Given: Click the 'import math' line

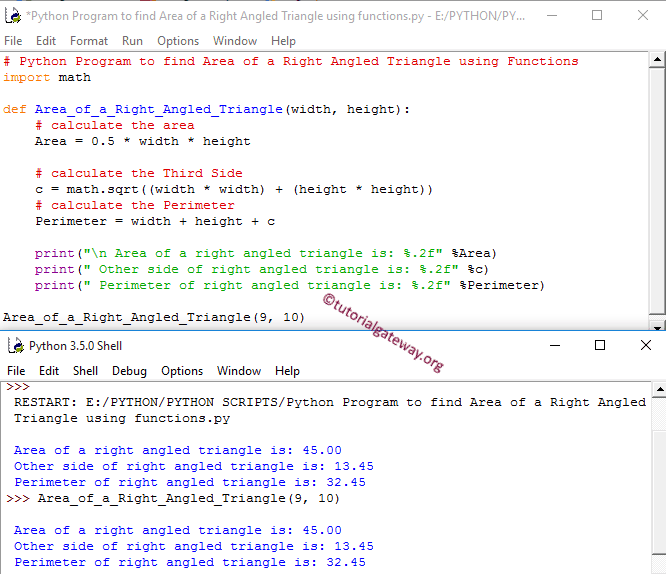Looking at the screenshot, I should (x=47, y=77).
